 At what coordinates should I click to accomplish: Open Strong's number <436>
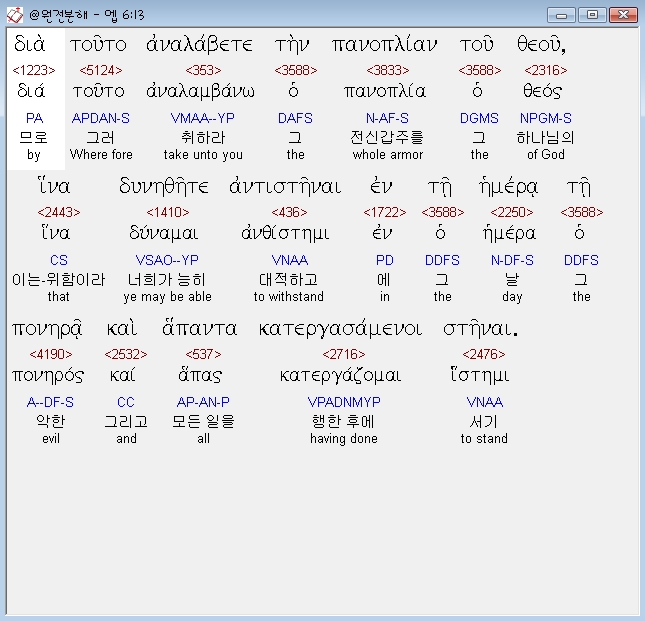coord(289,212)
